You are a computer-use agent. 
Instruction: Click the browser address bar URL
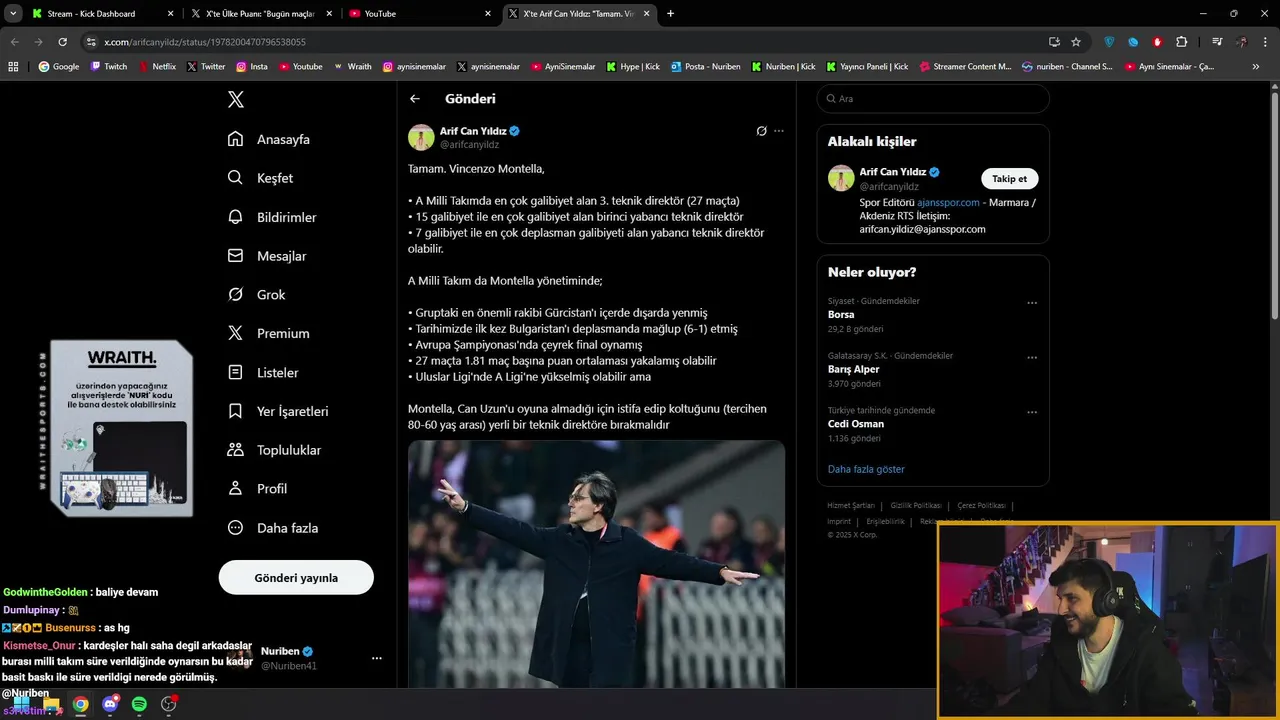pos(205,42)
